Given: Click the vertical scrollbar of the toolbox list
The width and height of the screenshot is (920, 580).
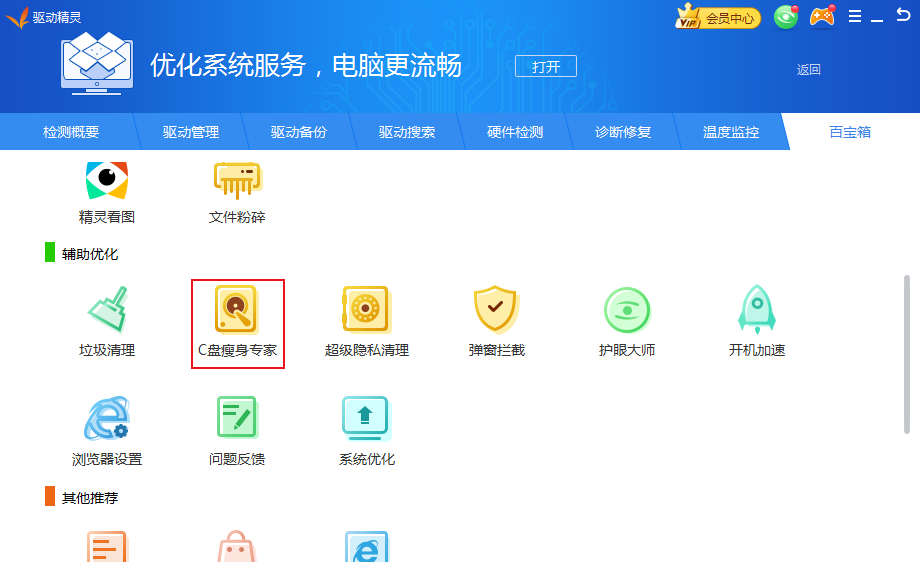Looking at the screenshot, I should (907, 353).
